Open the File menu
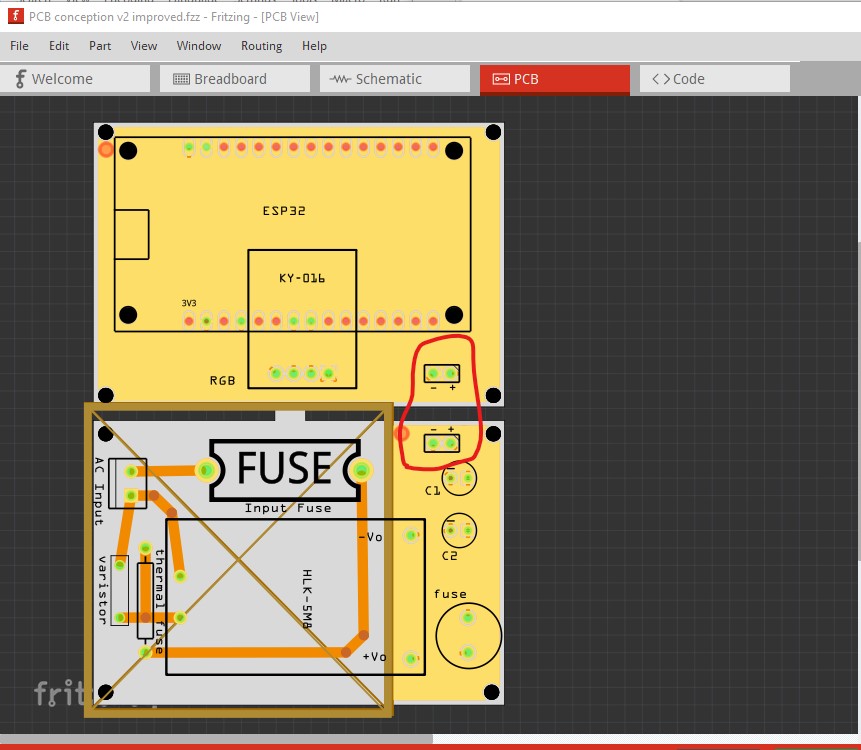The image size is (861, 750). click(x=19, y=46)
